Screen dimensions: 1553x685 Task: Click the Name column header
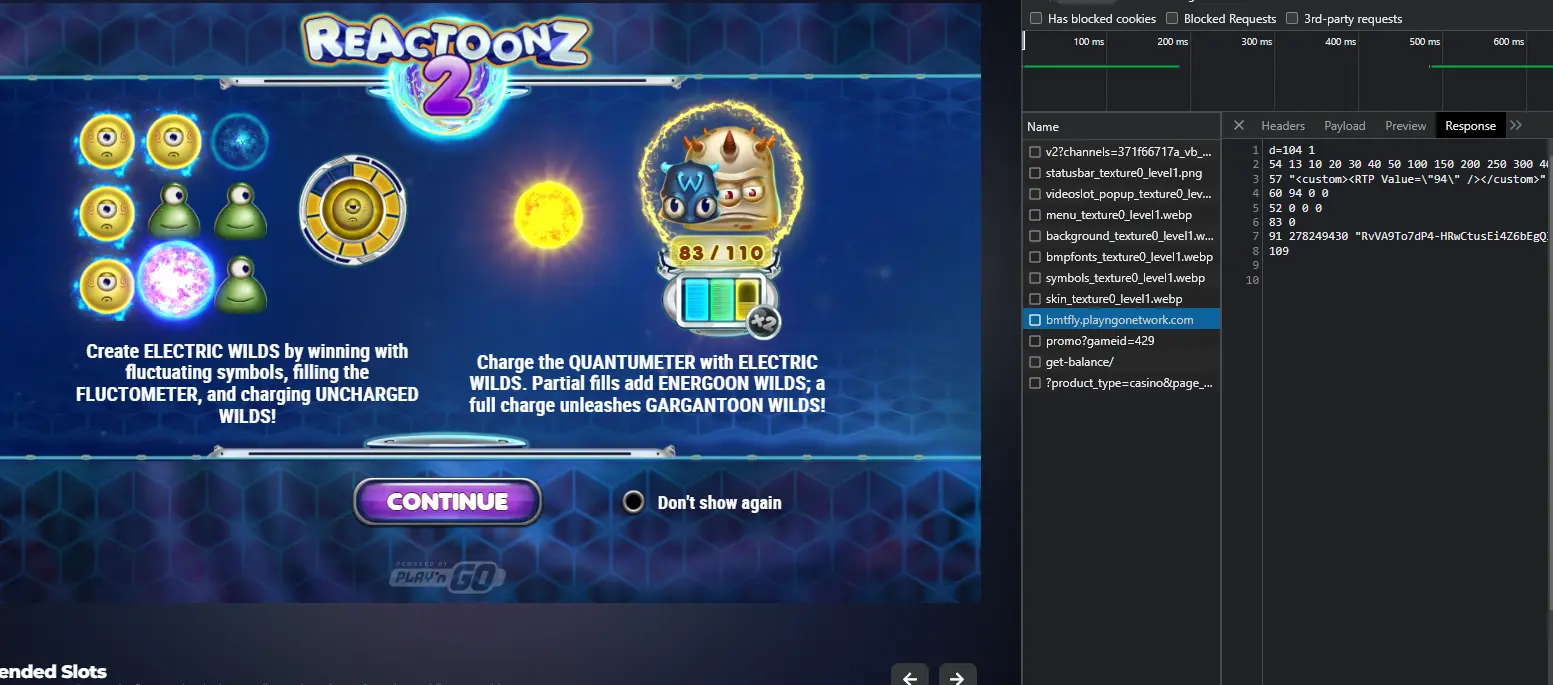pos(1121,126)
